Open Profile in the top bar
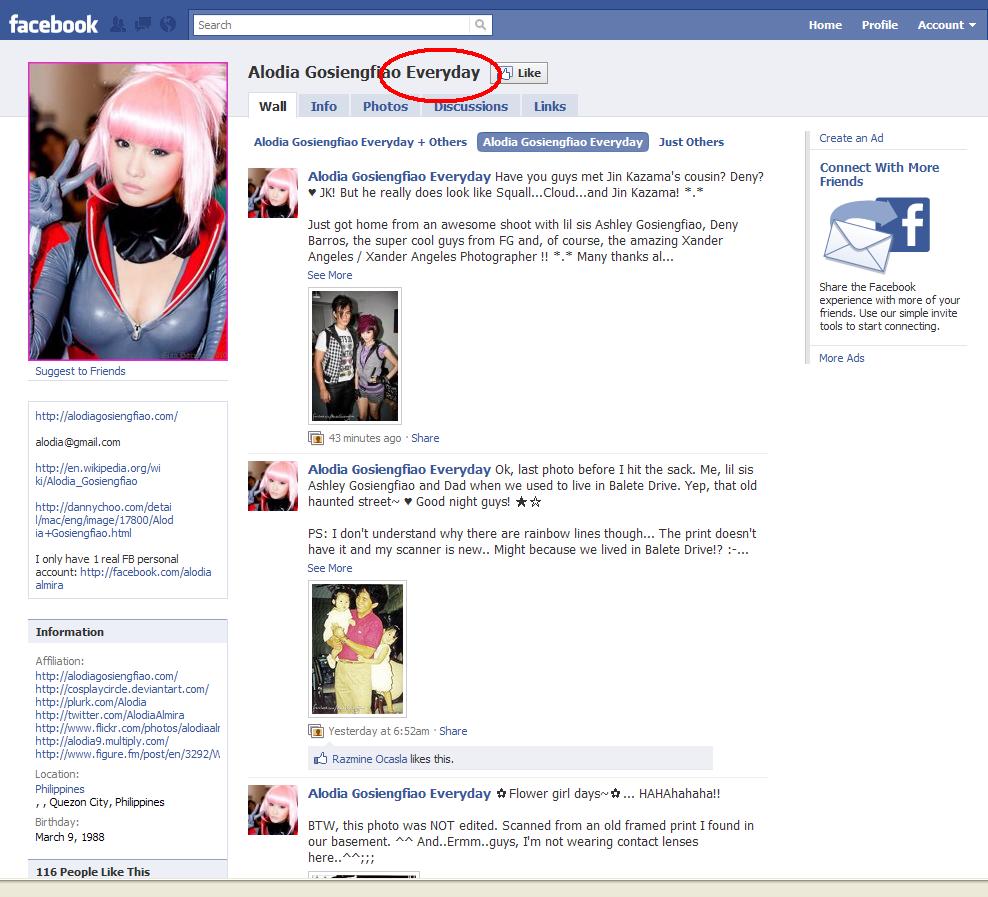Image resolution: width=988 pixels, height=897 pixels. pos(880,25)
